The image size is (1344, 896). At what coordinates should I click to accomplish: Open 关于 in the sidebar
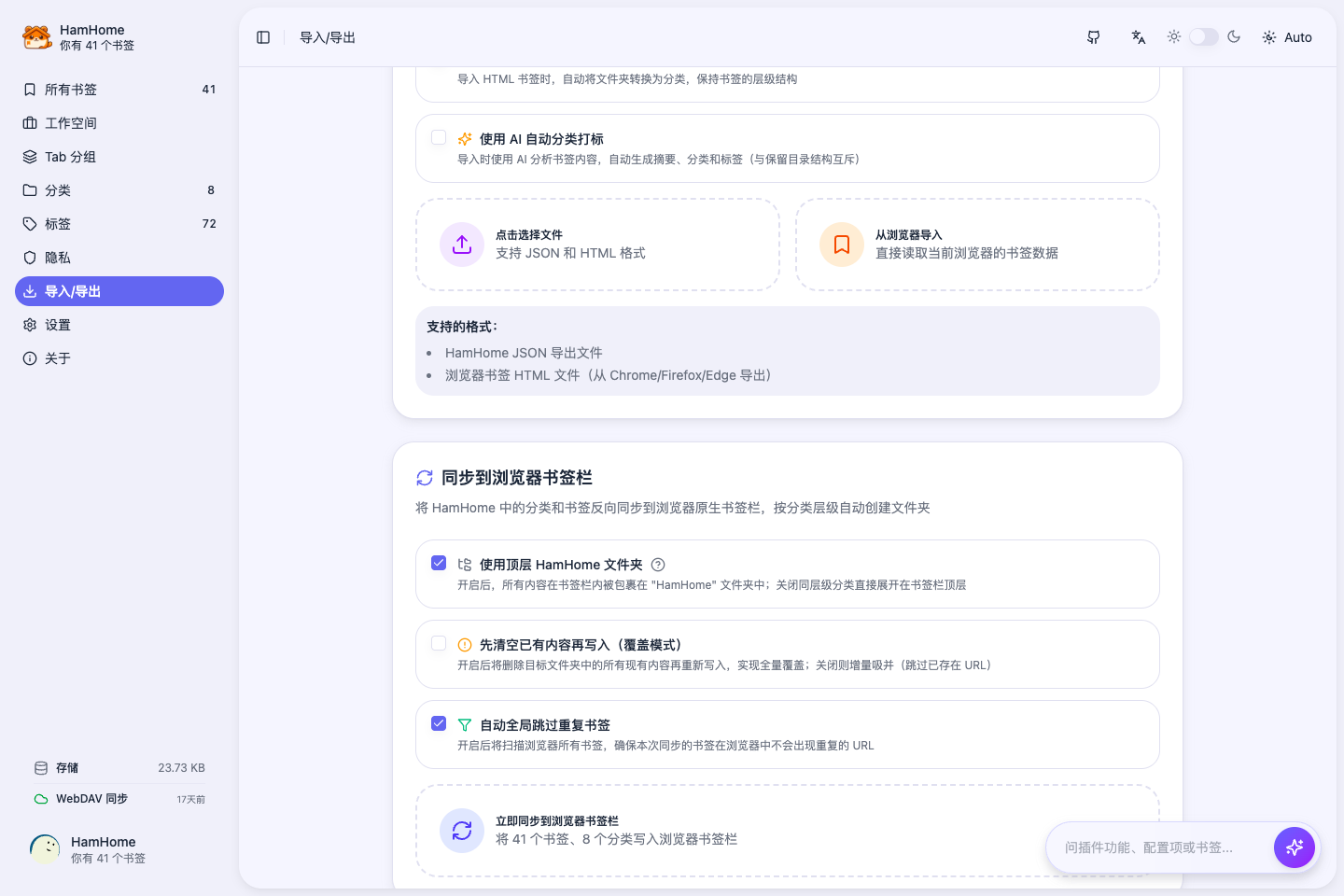[119, 358]
